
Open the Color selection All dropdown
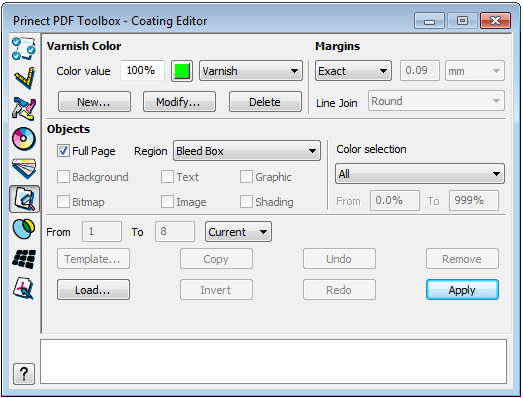point(420,173)
